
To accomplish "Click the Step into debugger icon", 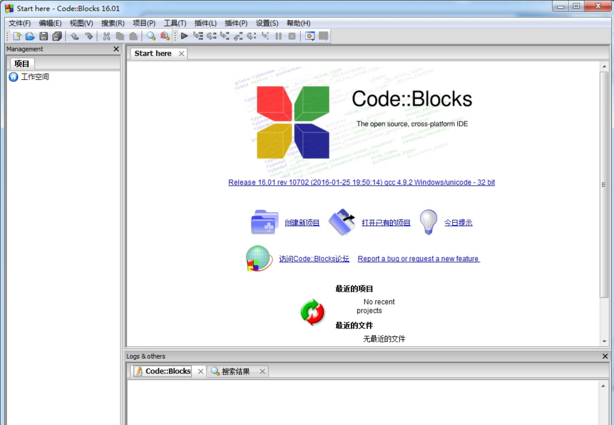I will click(x=225, y=36).
